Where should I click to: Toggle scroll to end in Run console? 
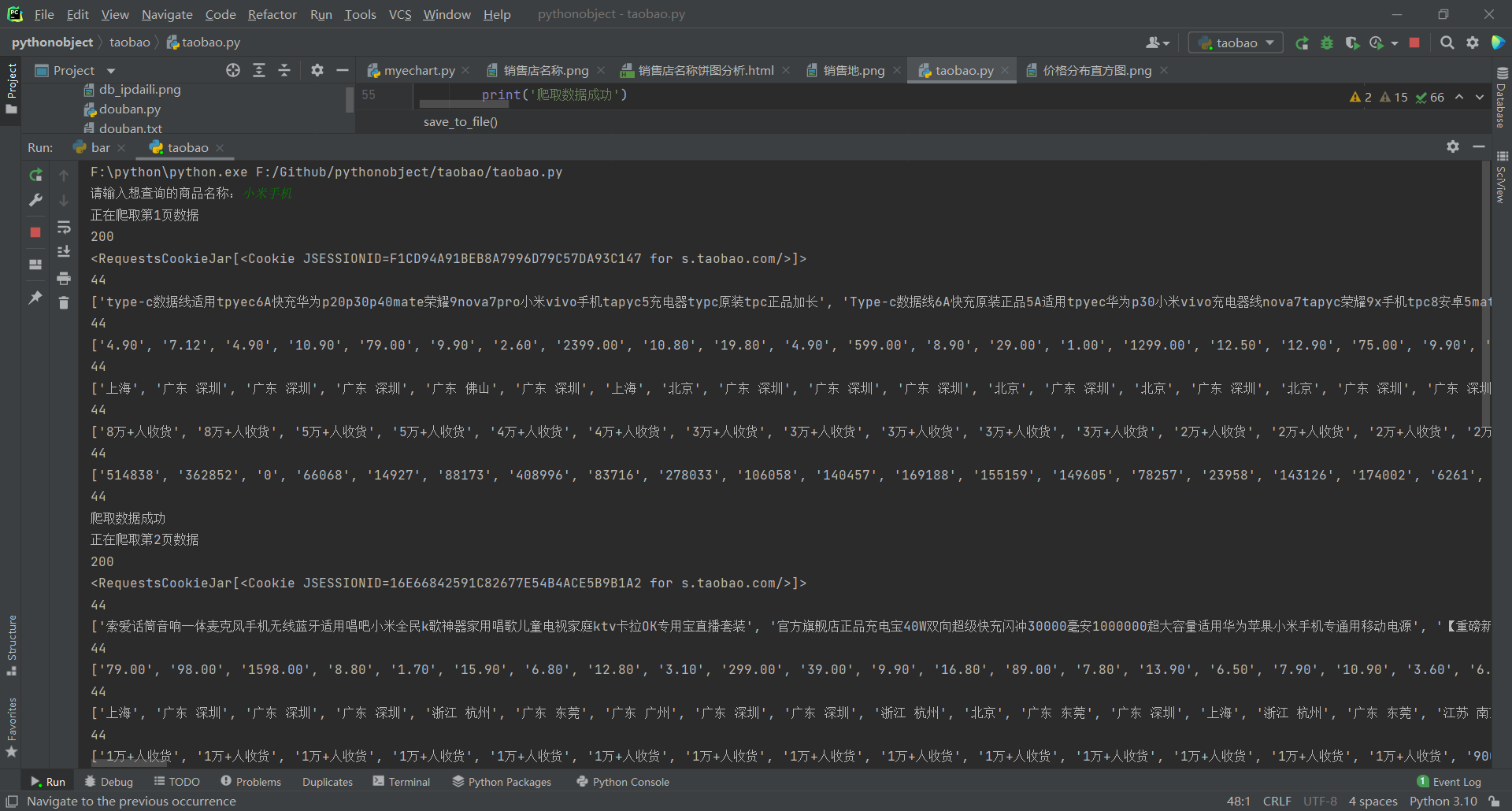(64, 252)
